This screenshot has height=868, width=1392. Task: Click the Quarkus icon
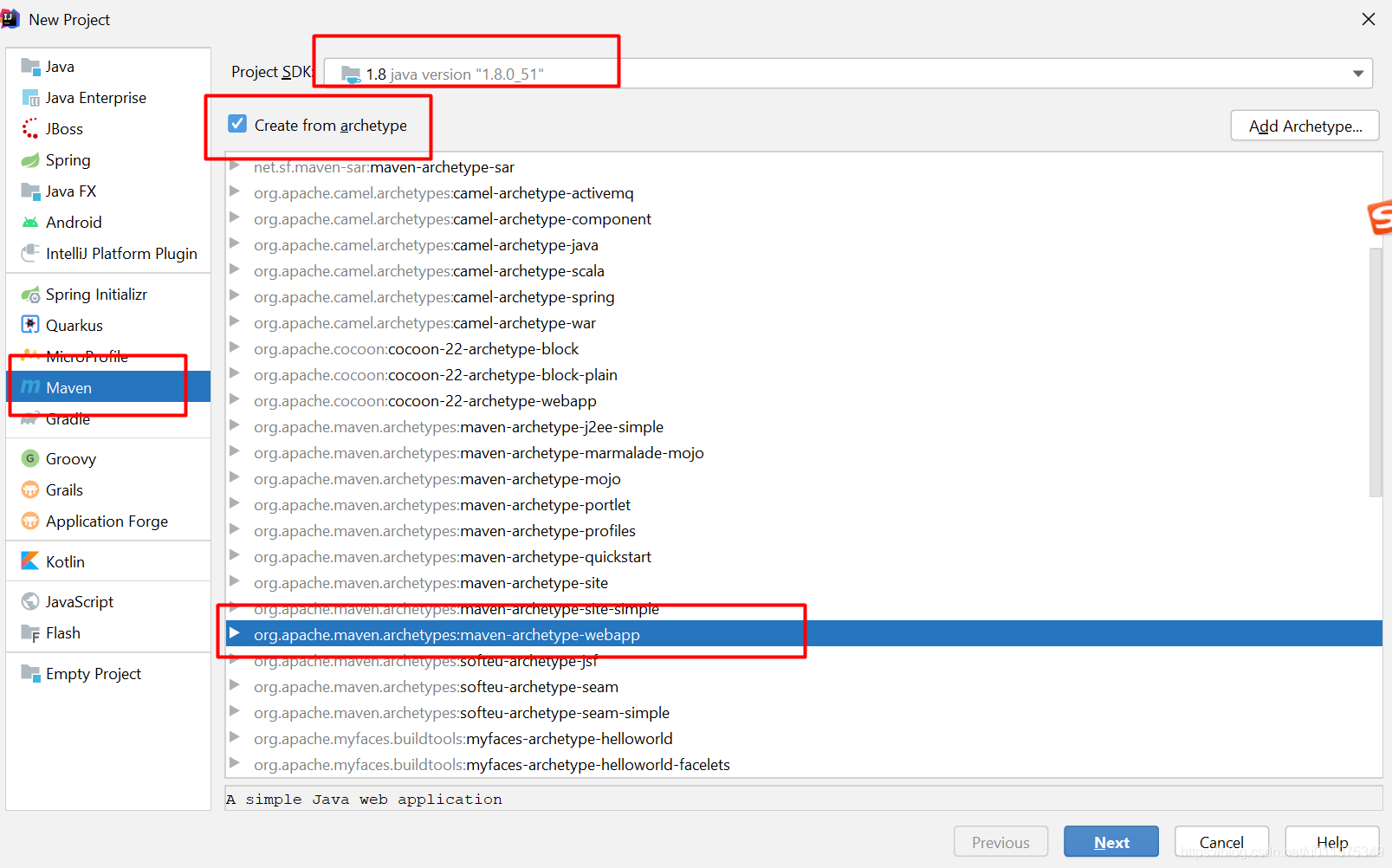(x=30, y=325)
